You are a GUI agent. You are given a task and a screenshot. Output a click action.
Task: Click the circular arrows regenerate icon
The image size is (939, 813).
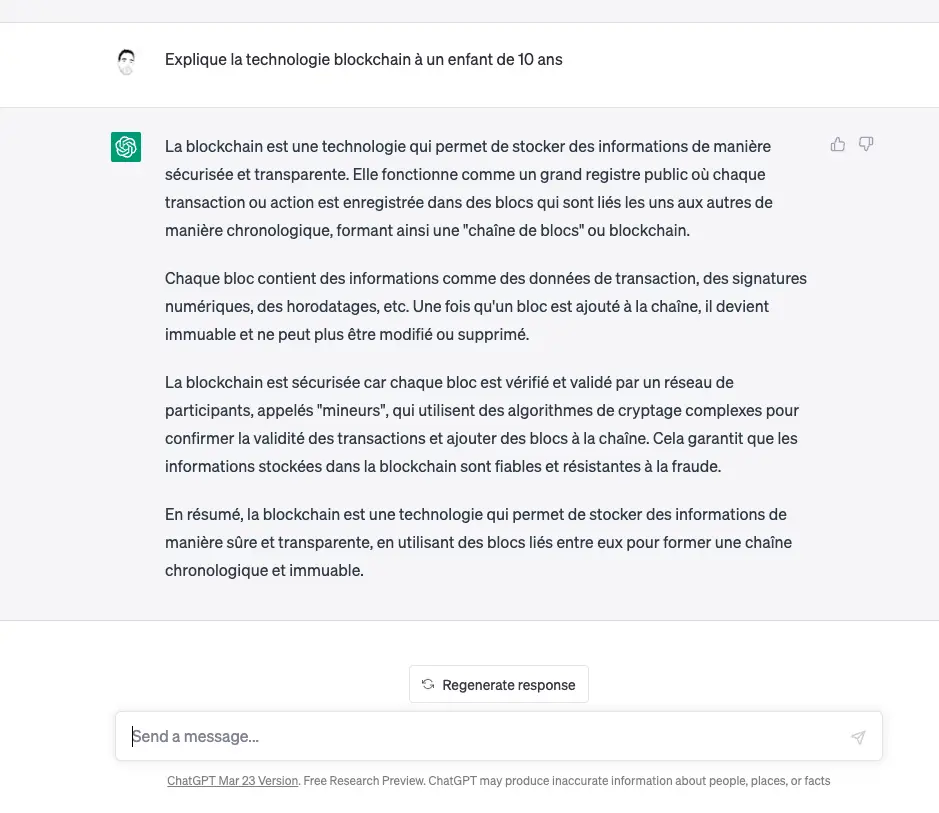(428, 684)
